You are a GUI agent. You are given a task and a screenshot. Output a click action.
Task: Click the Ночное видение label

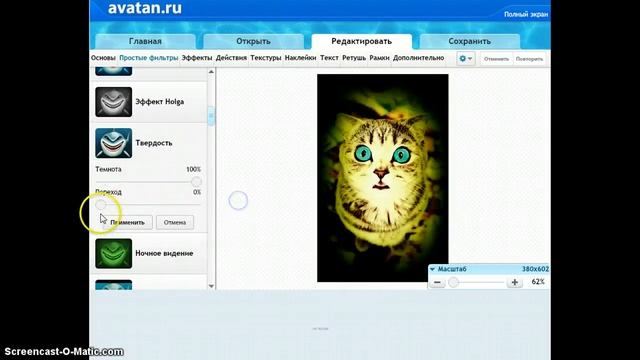coord(164,253)
